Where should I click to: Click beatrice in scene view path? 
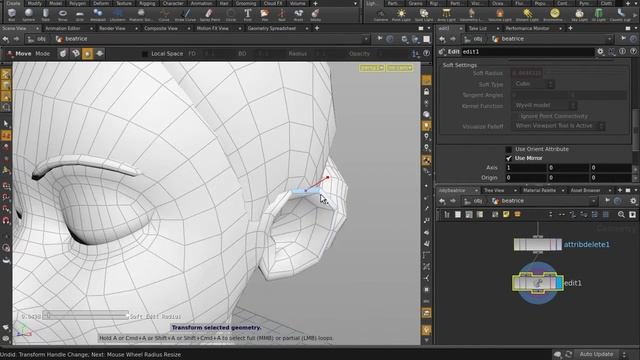76,39
